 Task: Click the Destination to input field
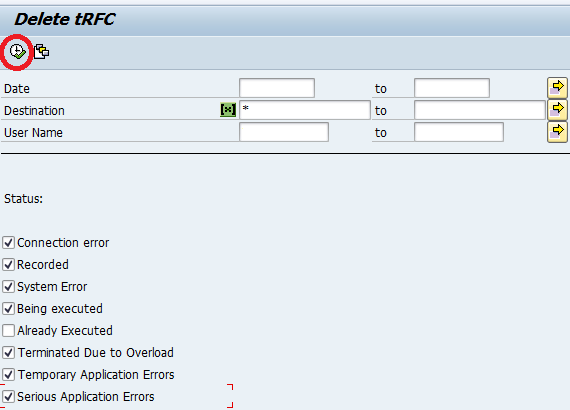coord(480,110)
